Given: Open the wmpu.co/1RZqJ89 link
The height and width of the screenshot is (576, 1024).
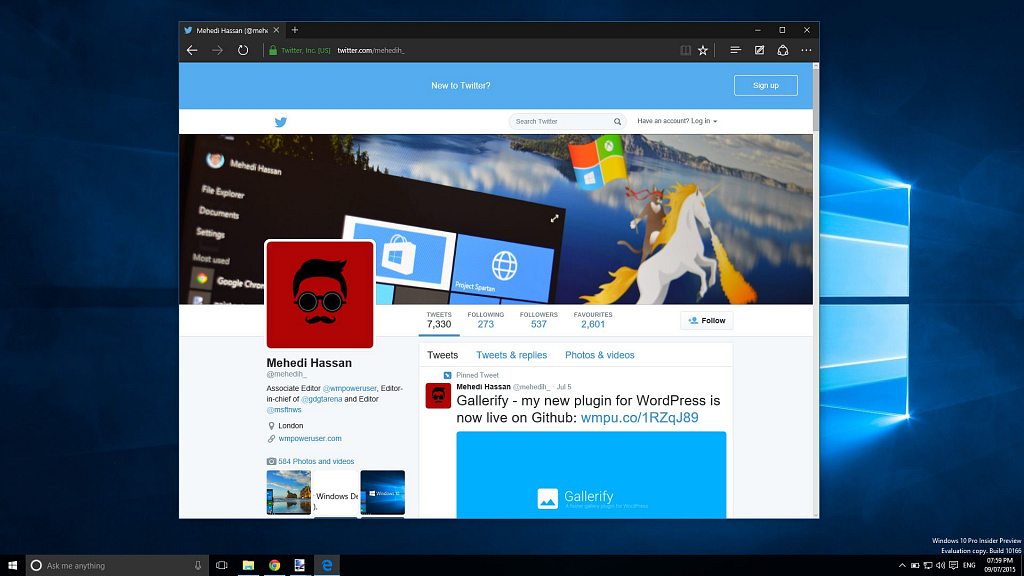Looking at the screenshot, I should 639,417.
